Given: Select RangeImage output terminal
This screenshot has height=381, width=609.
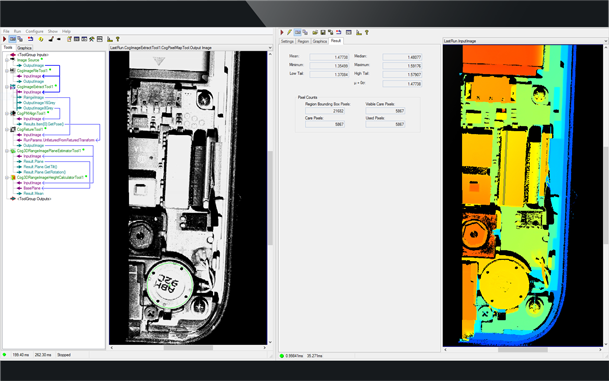Looking at the screenshot, I should (33, 97).
